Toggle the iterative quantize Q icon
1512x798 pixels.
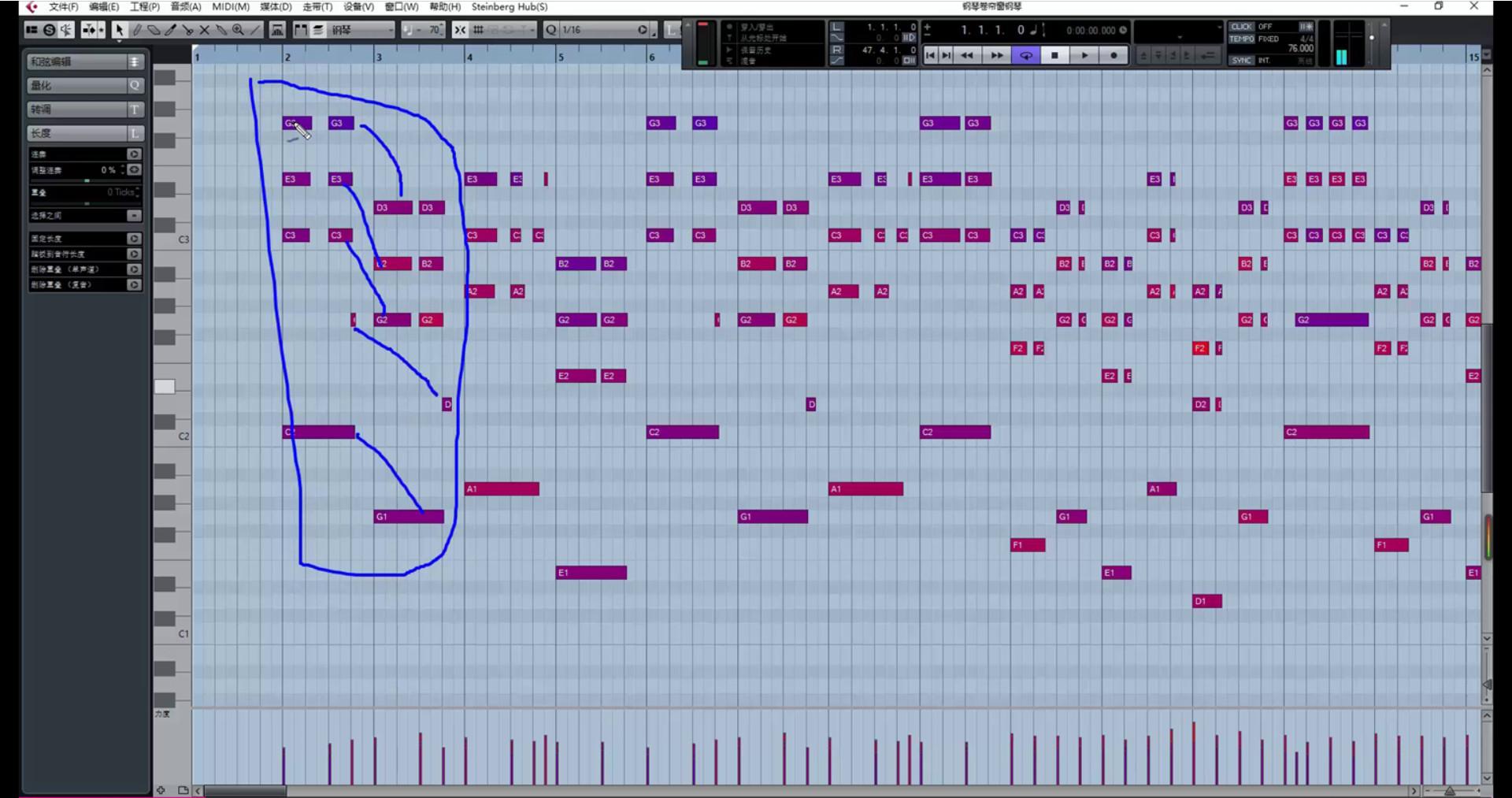[x=551, y=30]
